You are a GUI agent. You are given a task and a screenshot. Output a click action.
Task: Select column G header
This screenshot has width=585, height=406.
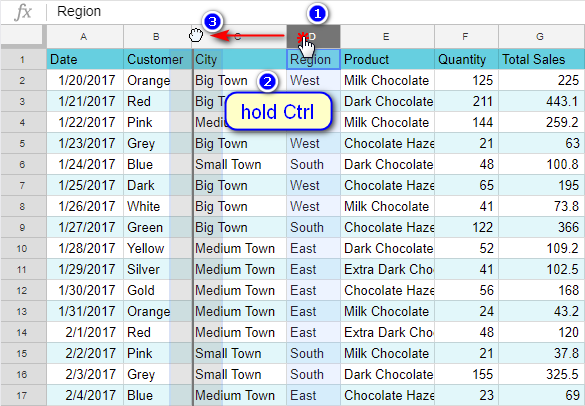tap(541, 37)
